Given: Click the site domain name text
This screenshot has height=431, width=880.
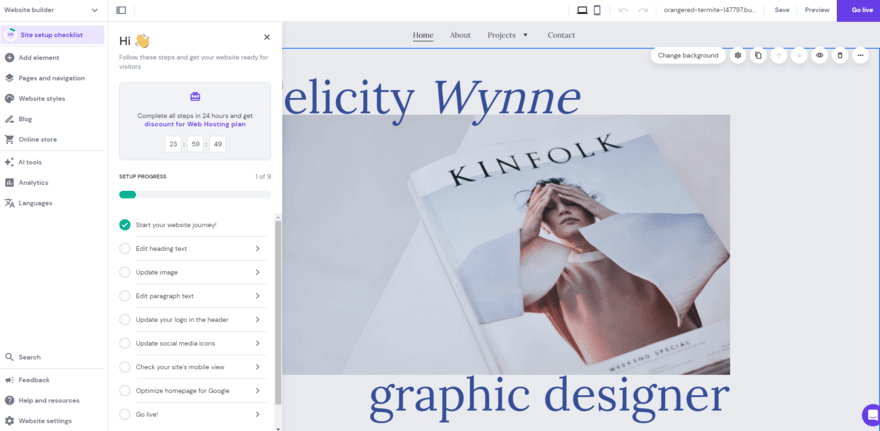Looking at the screenshot, I should 709,10.
